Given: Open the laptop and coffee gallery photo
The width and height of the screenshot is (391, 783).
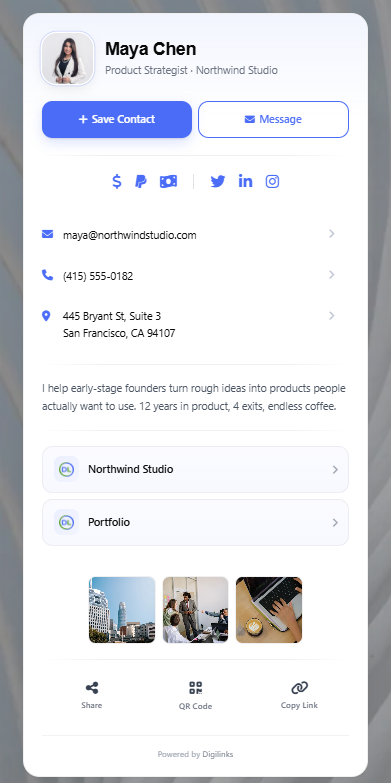Looking at the screenshot, I should pos(269,610).
